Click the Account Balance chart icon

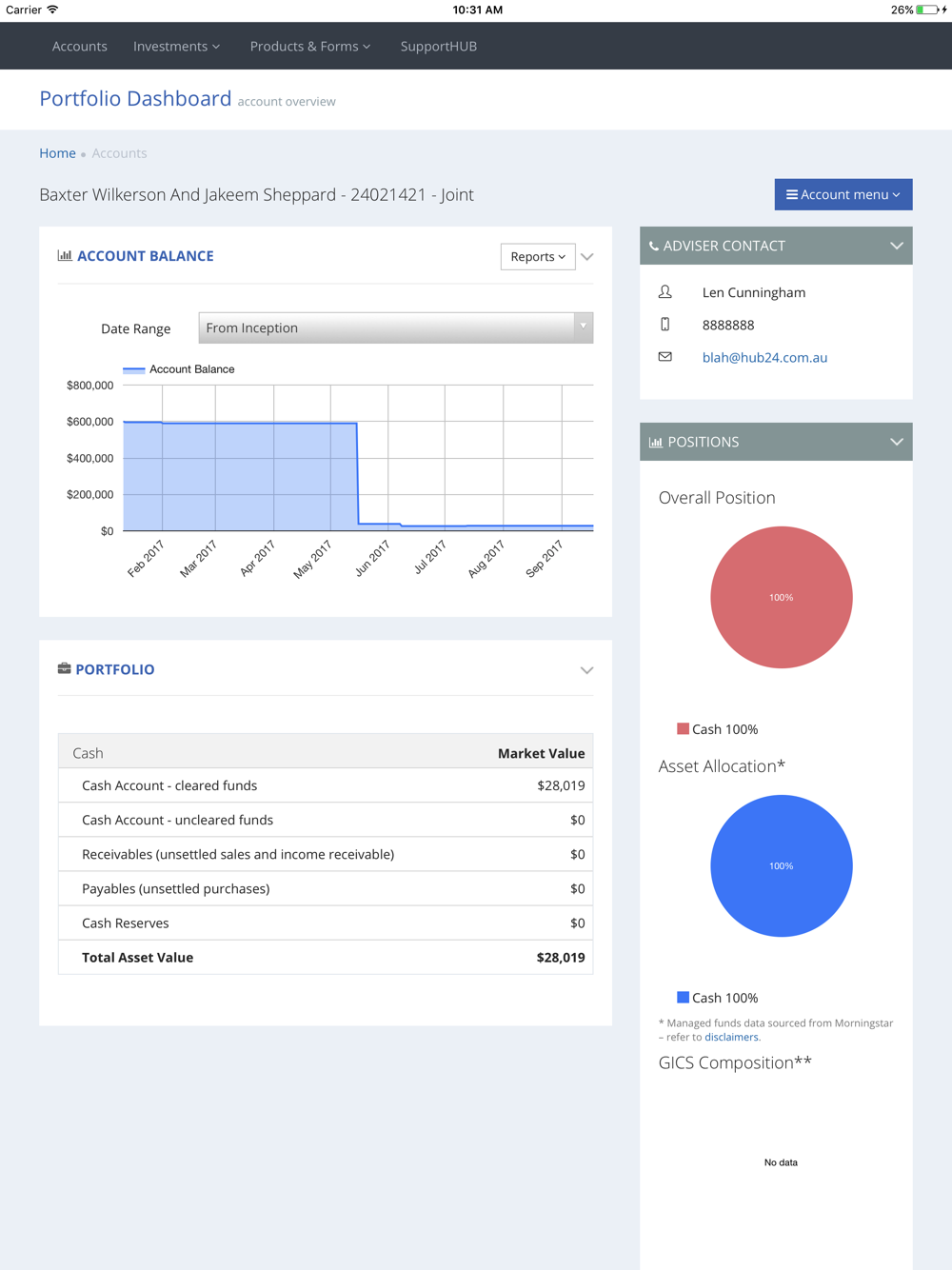[65, 255]
